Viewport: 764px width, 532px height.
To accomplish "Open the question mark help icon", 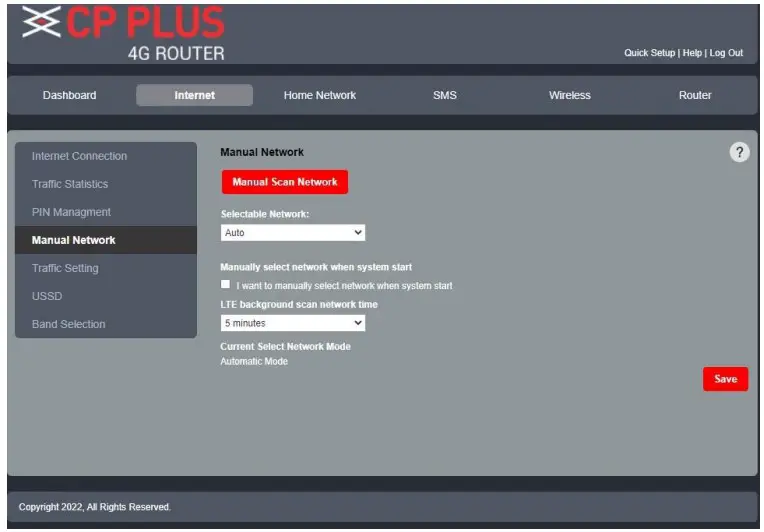I will click(739, 152).
